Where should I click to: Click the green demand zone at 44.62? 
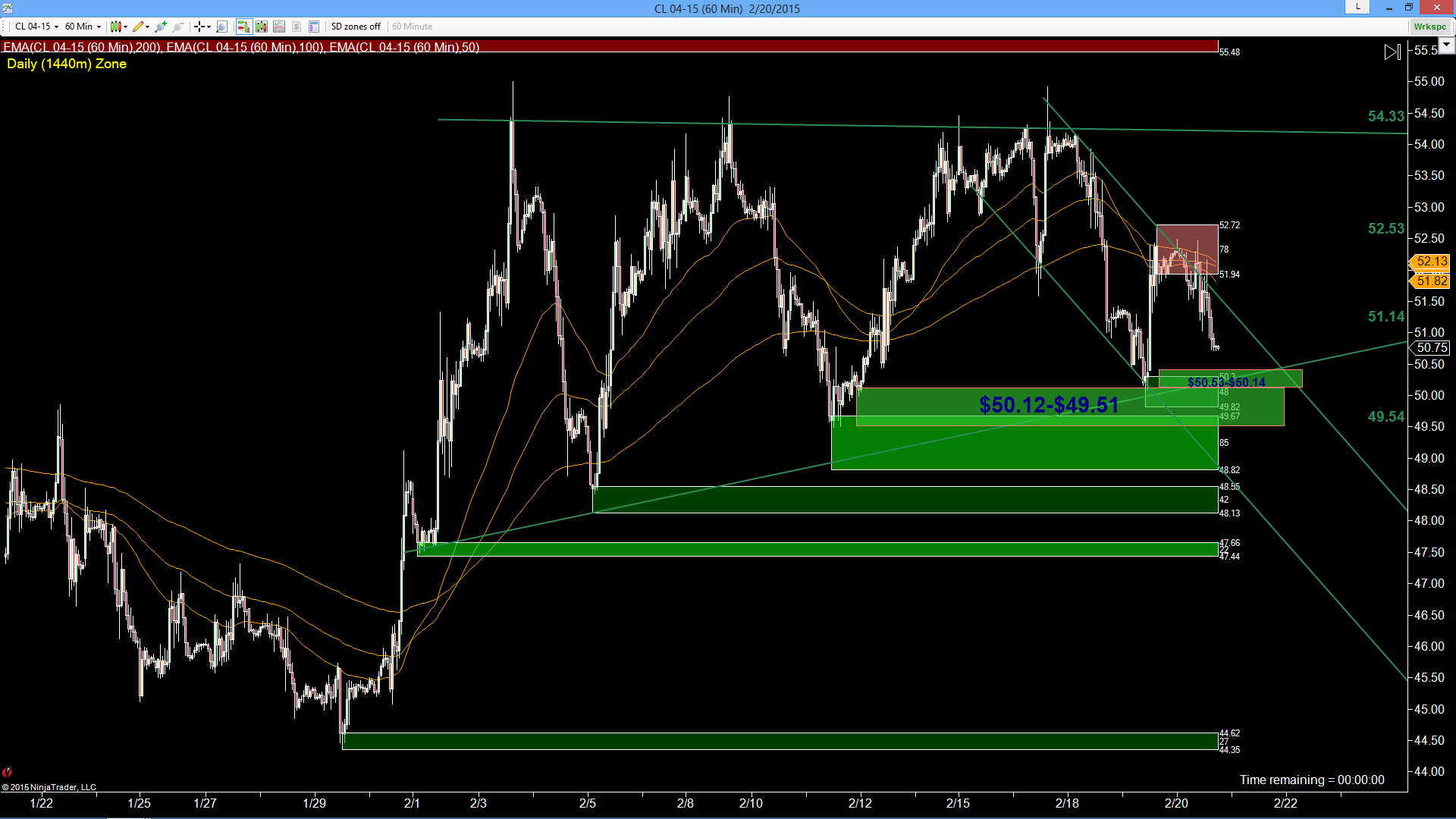(x=780, y=741)
